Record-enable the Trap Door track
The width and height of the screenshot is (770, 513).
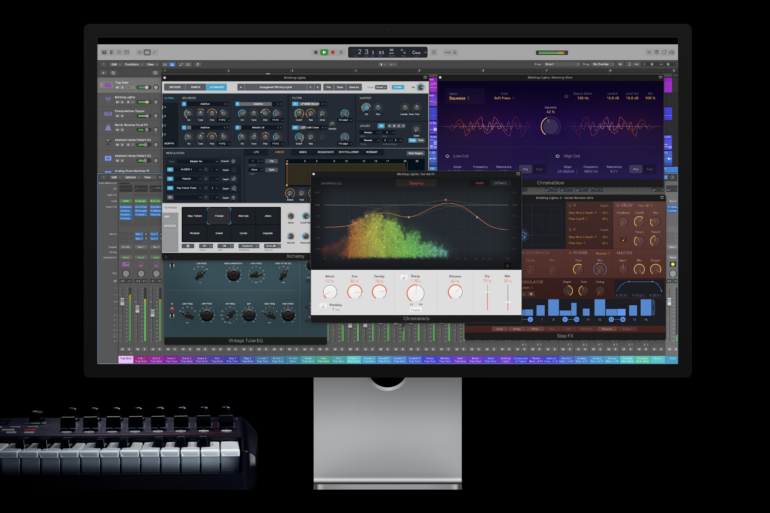pos(128,87)
